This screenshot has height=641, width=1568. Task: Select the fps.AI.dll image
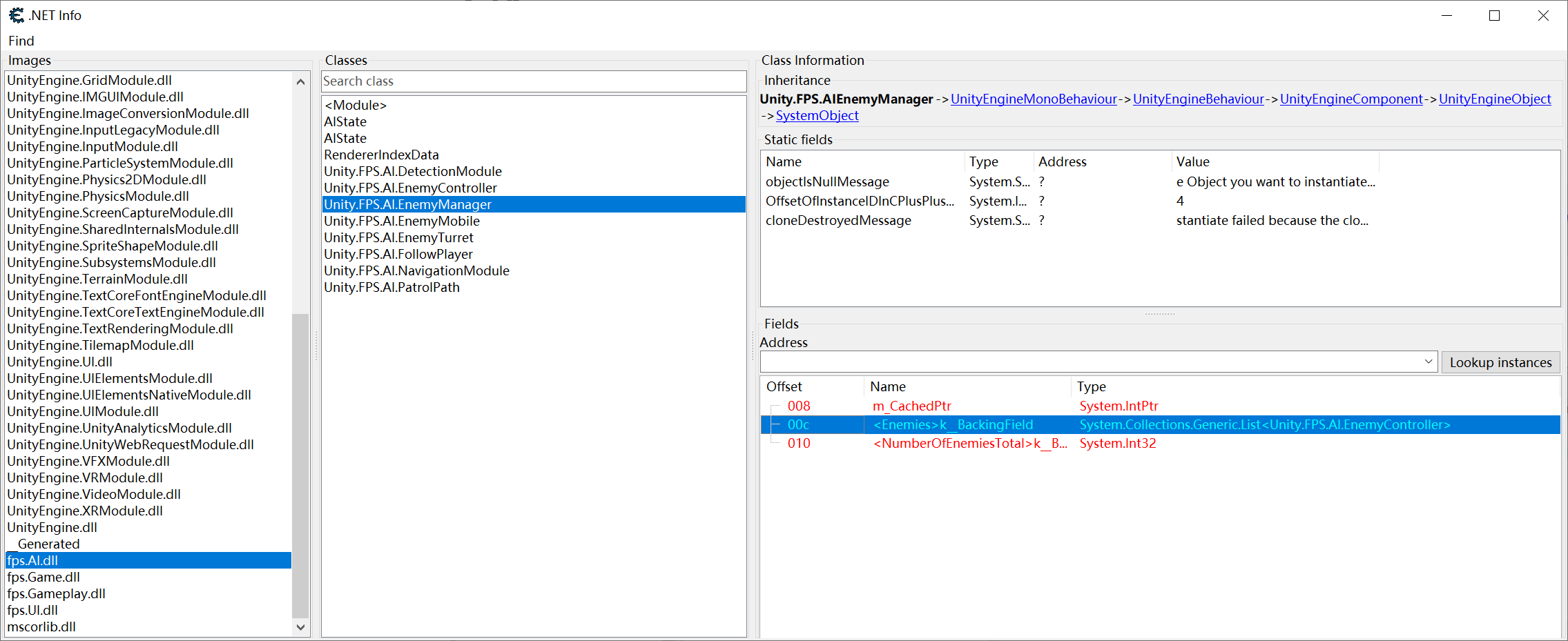[x=148, y=561]
